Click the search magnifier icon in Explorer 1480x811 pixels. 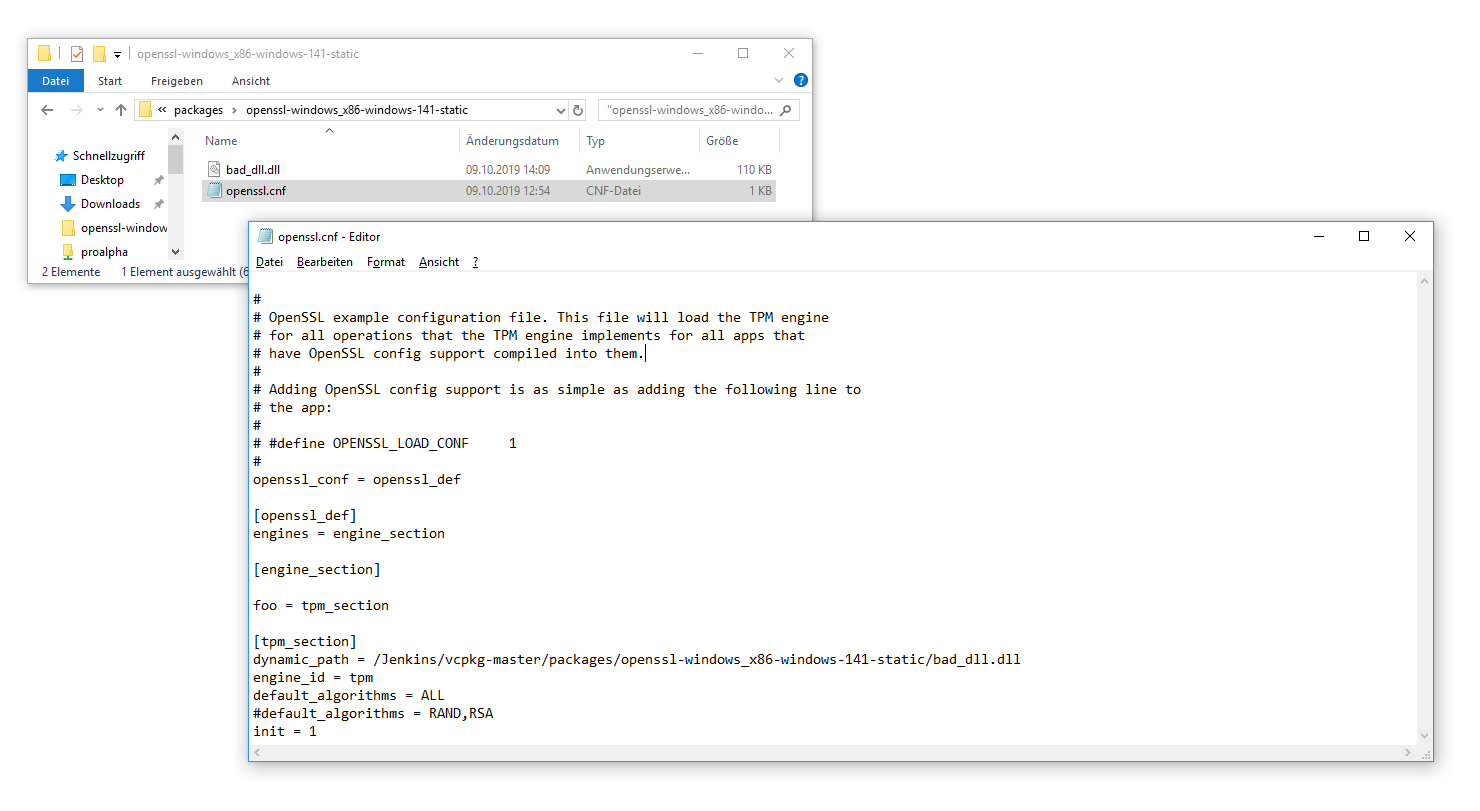786,110
